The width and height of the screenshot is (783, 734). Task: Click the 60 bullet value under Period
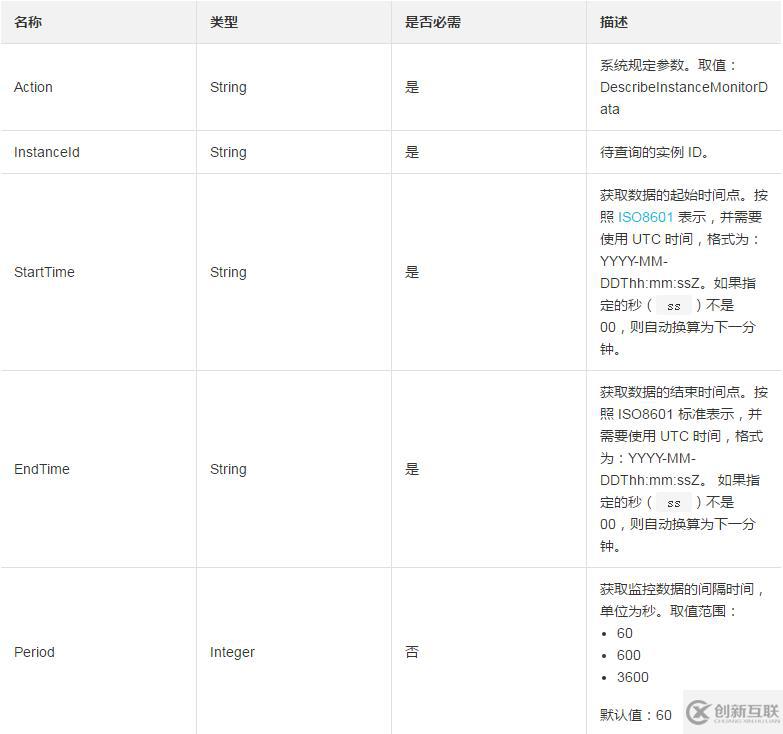pyautogui.click(x=625, y=633)
